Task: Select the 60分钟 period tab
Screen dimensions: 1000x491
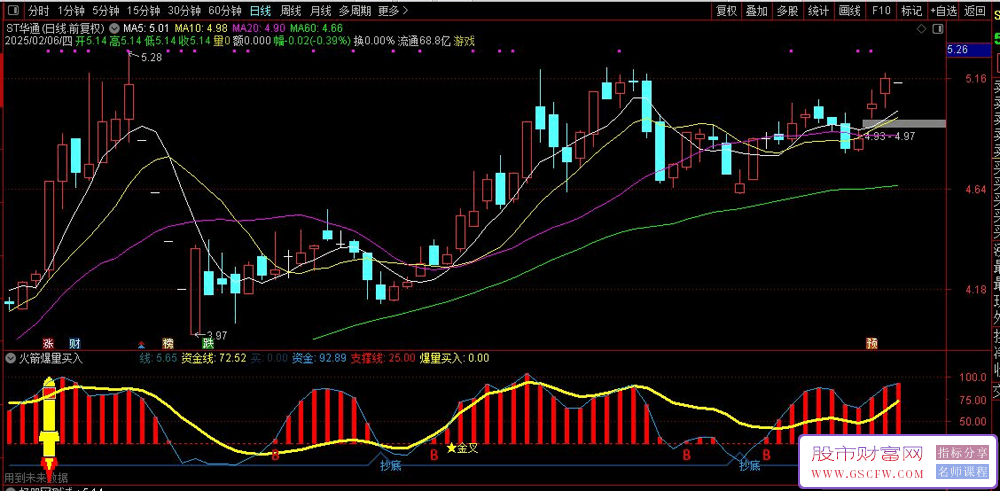Action: point(225,10)
